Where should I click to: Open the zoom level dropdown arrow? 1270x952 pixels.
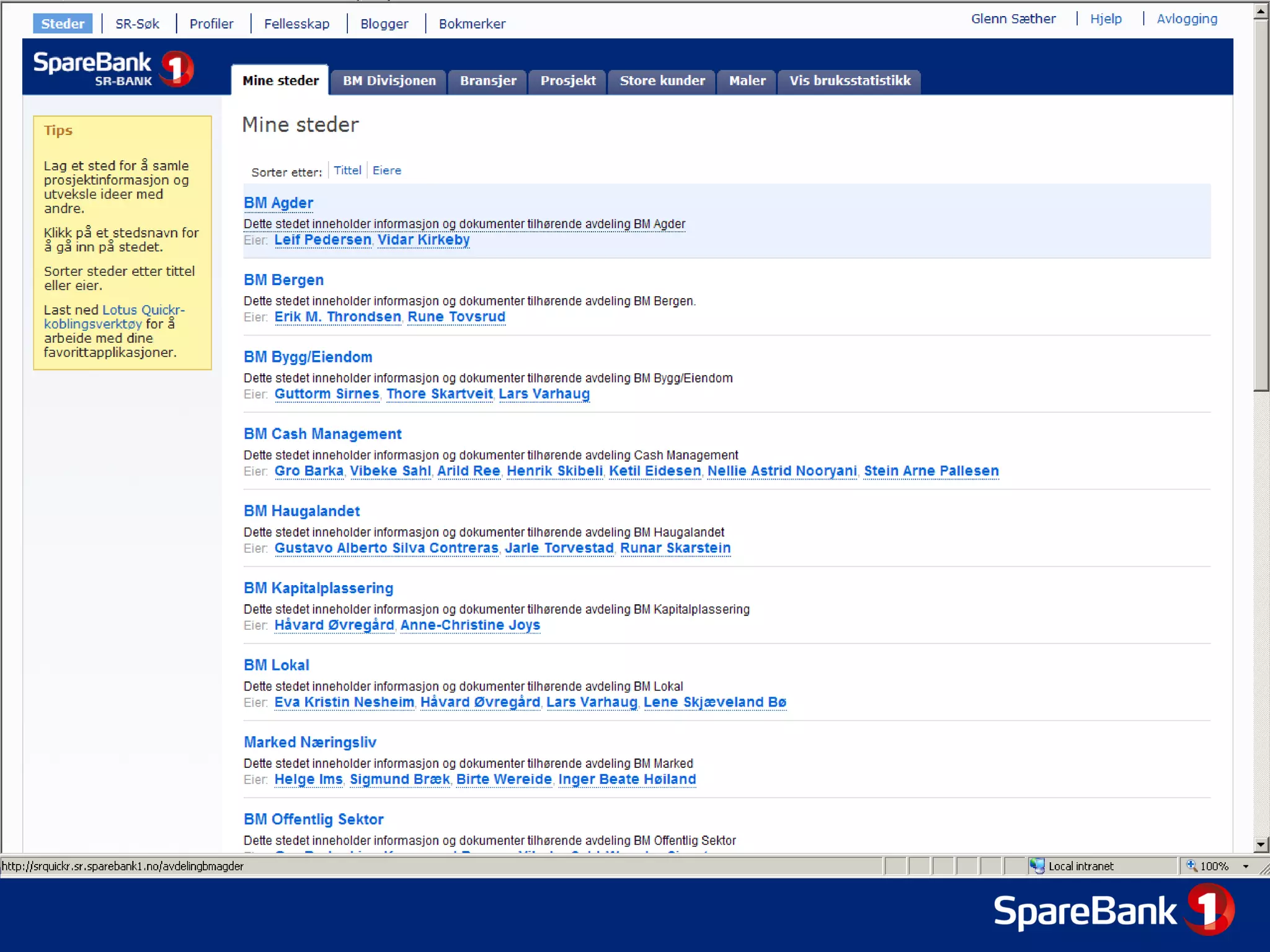click(1246, 866)
